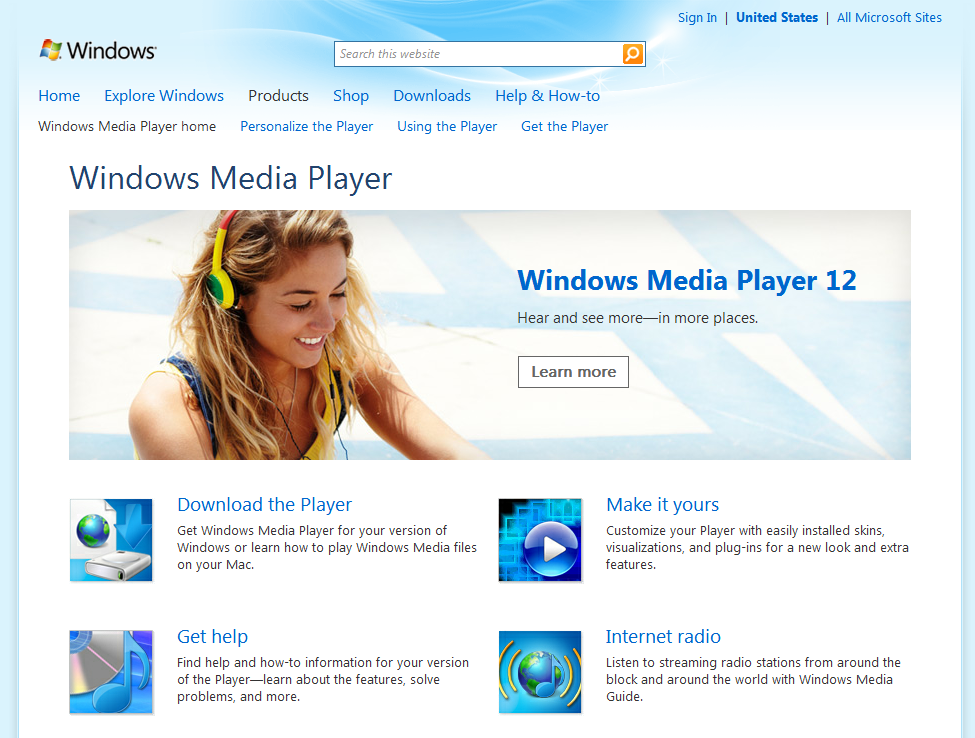Screen dimensions: 975x738
Task: Open the Internet radio link
Action: tap(663, 637)
